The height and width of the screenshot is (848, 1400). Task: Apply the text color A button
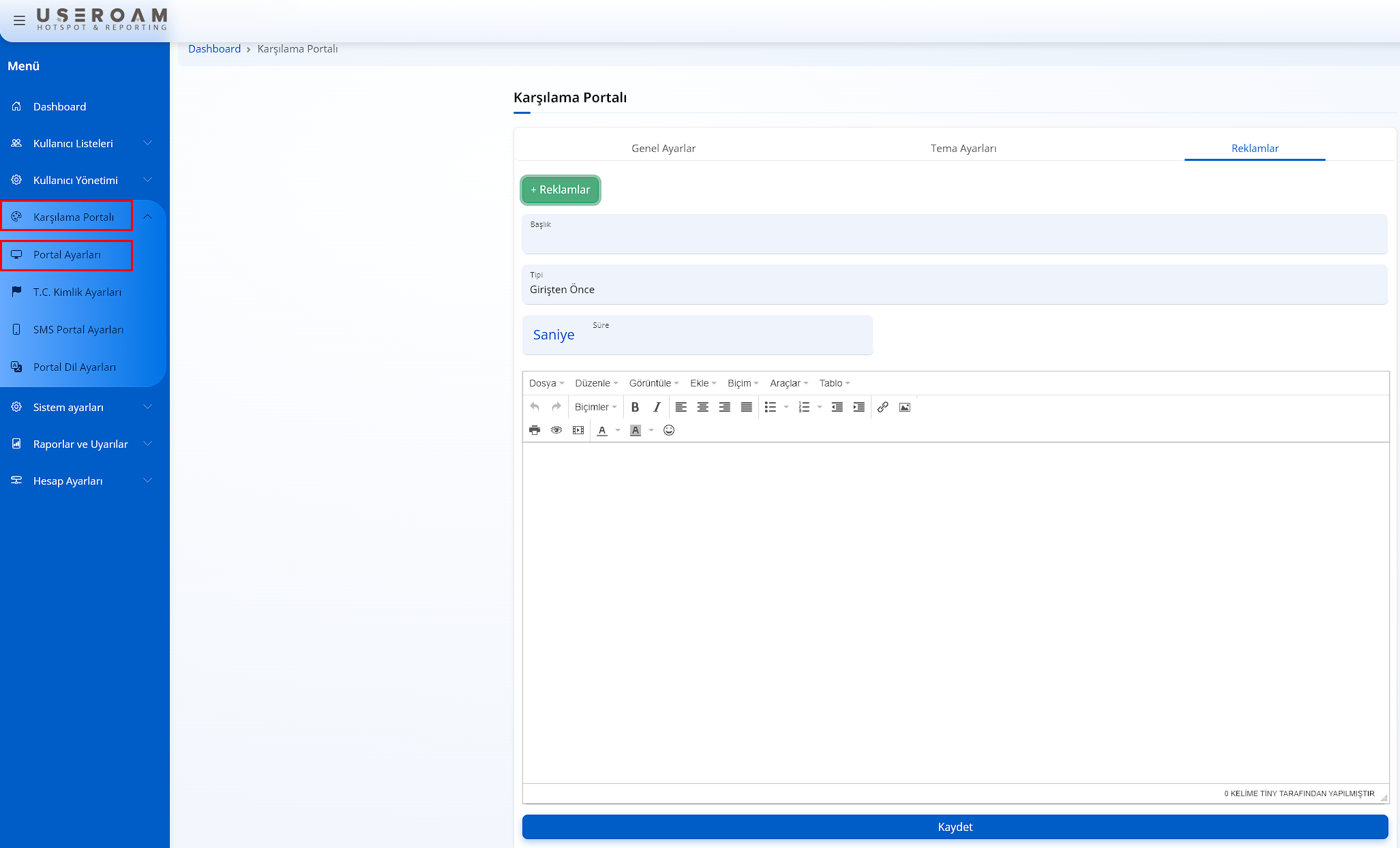tap(602, 430)
